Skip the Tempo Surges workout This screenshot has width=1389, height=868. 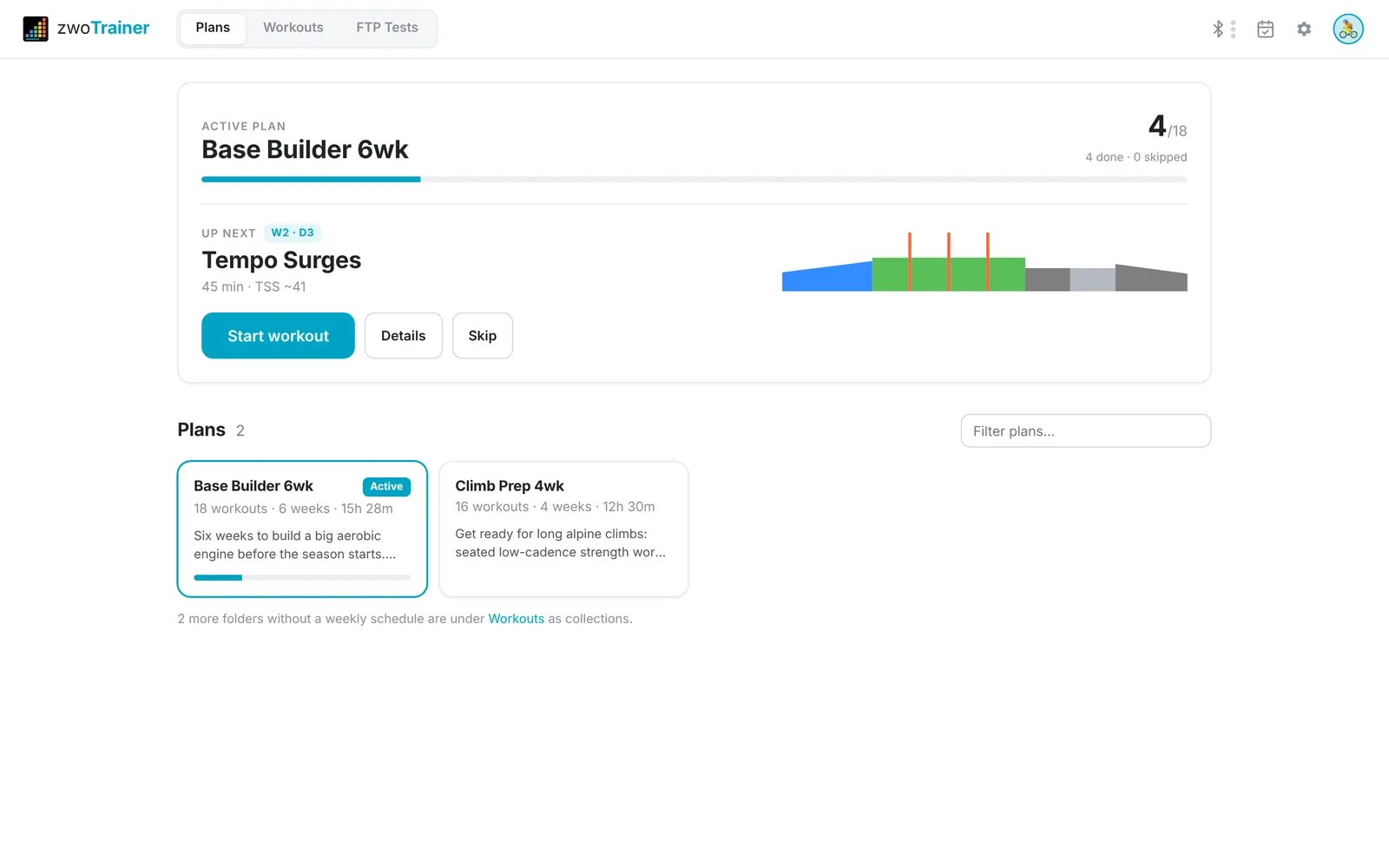483,336
